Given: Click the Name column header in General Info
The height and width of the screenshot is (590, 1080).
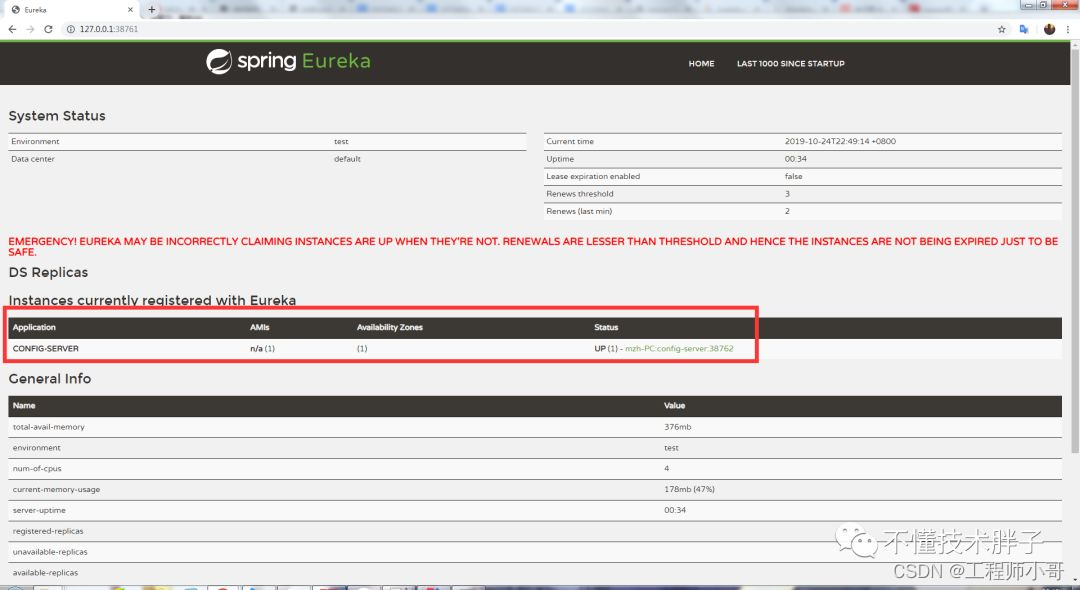Looking at the screenshot, I should (x=24, y=405).
